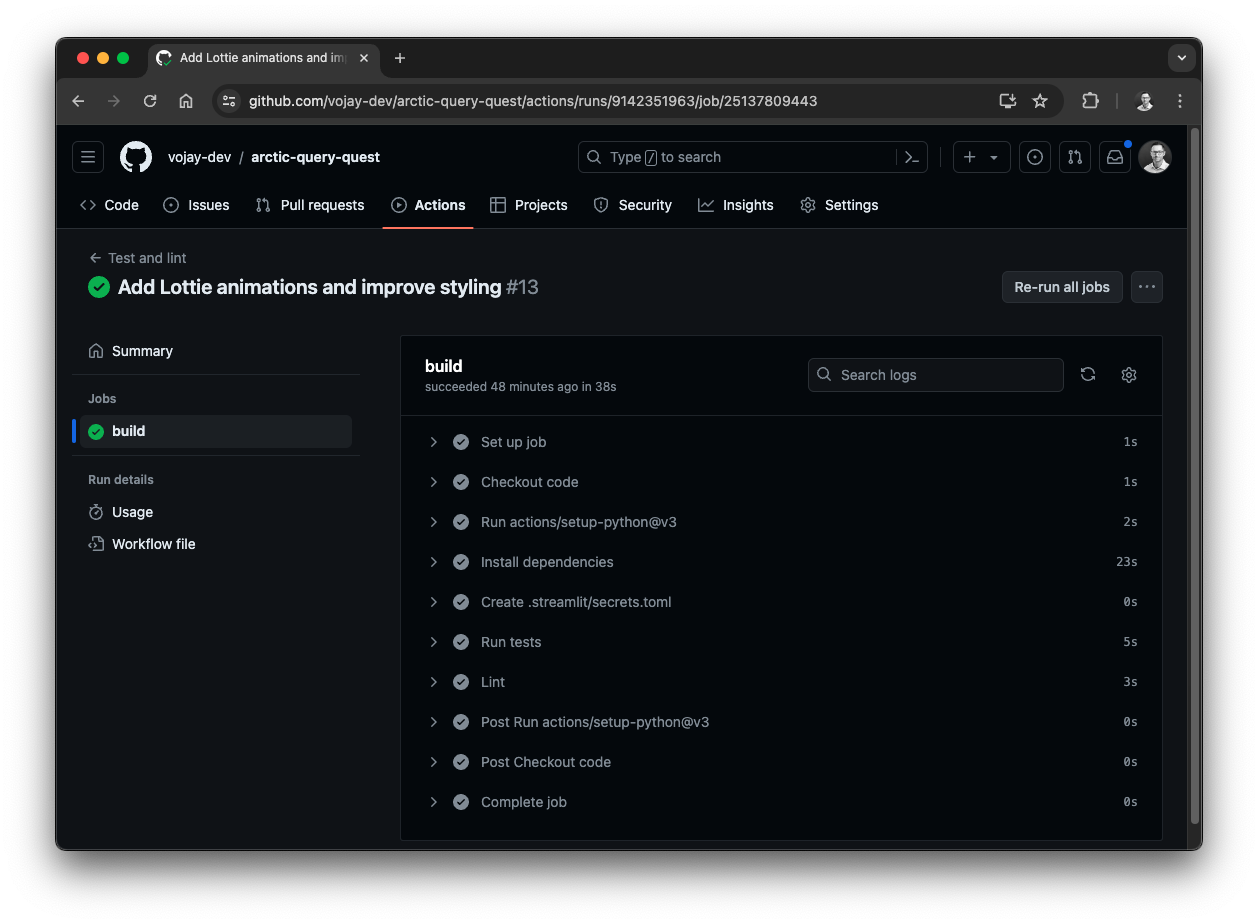This screenshot has height=924, width=1258.
Task: Switch to the Insights tab
Action: 736,205
